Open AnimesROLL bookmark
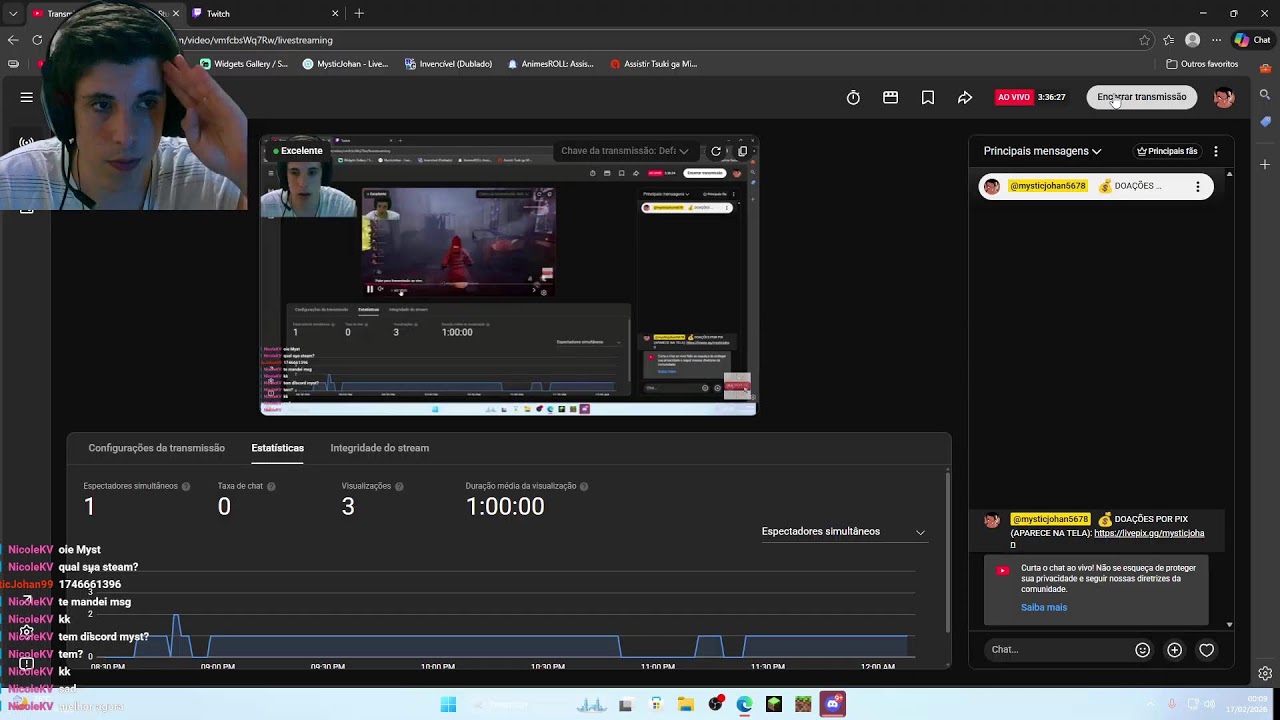The height and width of the screenshot is (720, 1280). coord(551,64)
